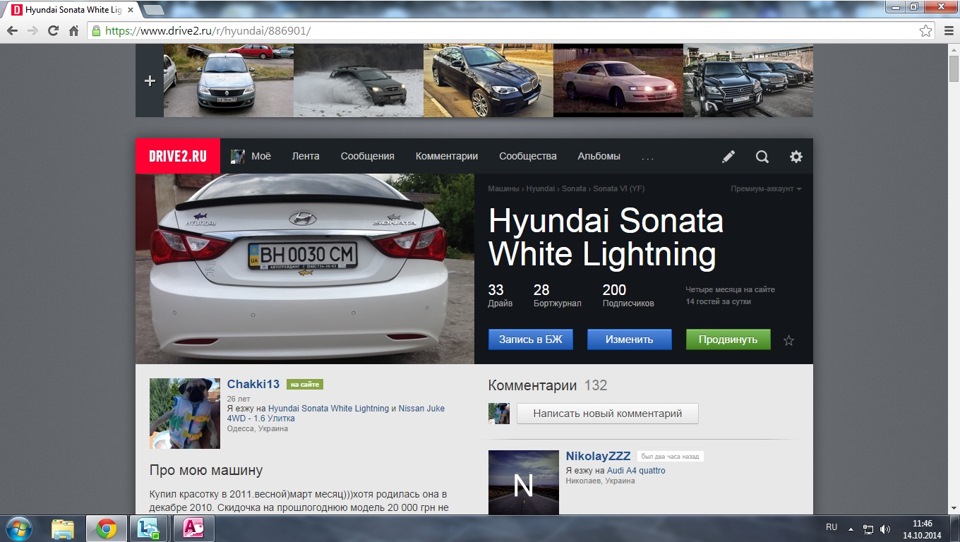Click the Chakki13 pug avatar photo
This screenshot has width=960, height=542.
click(185, 413)
